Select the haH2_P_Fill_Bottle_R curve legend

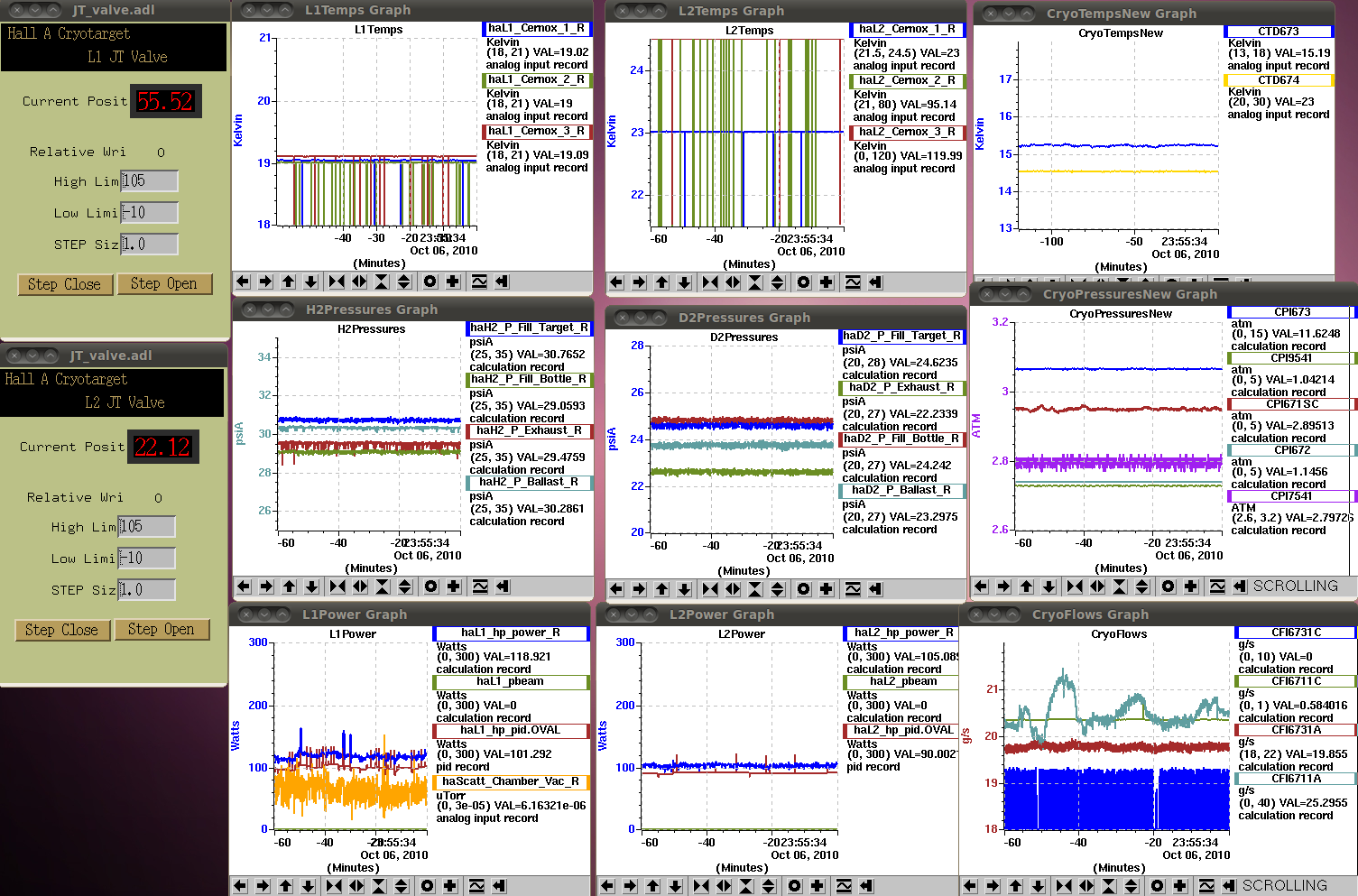529,380
